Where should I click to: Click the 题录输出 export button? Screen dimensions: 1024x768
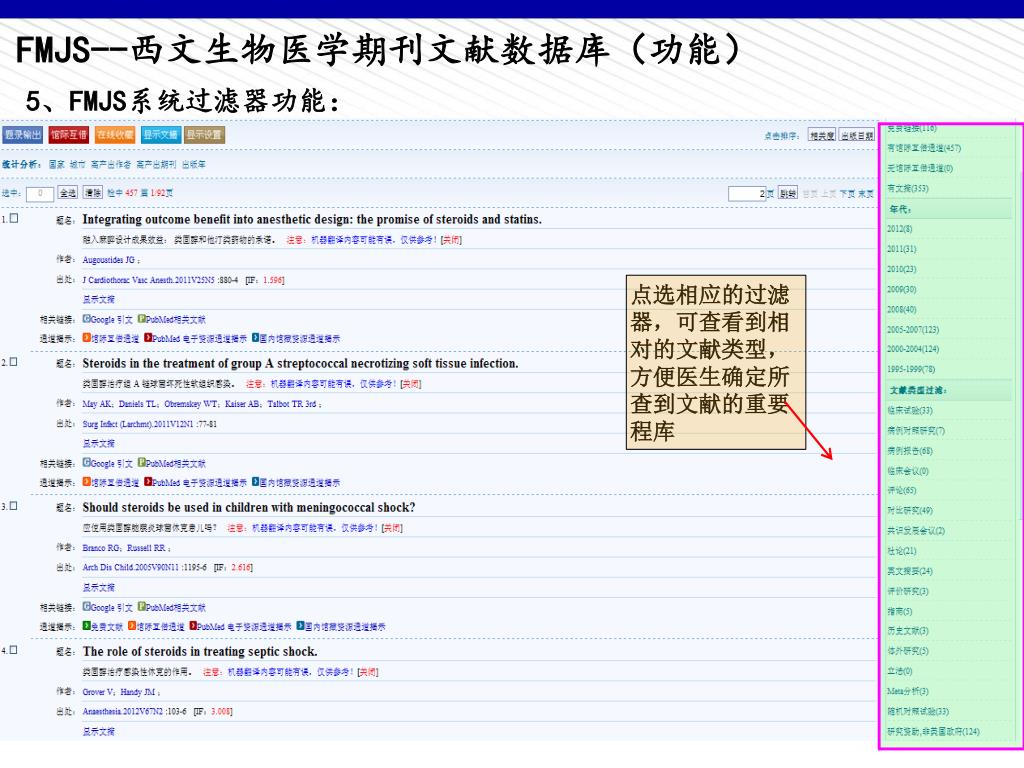pyautogui.click(x=22, y=135)
